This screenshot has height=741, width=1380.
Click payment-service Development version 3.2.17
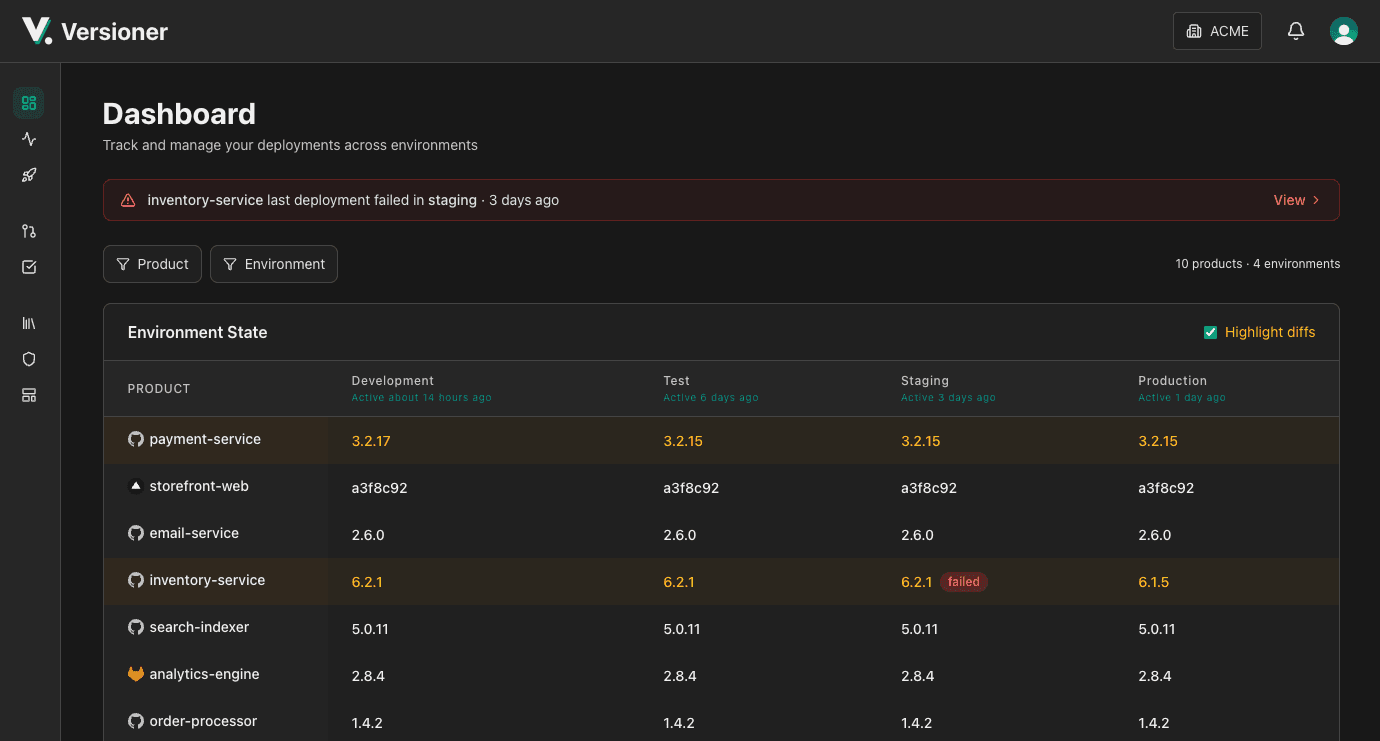click(372, 441)
